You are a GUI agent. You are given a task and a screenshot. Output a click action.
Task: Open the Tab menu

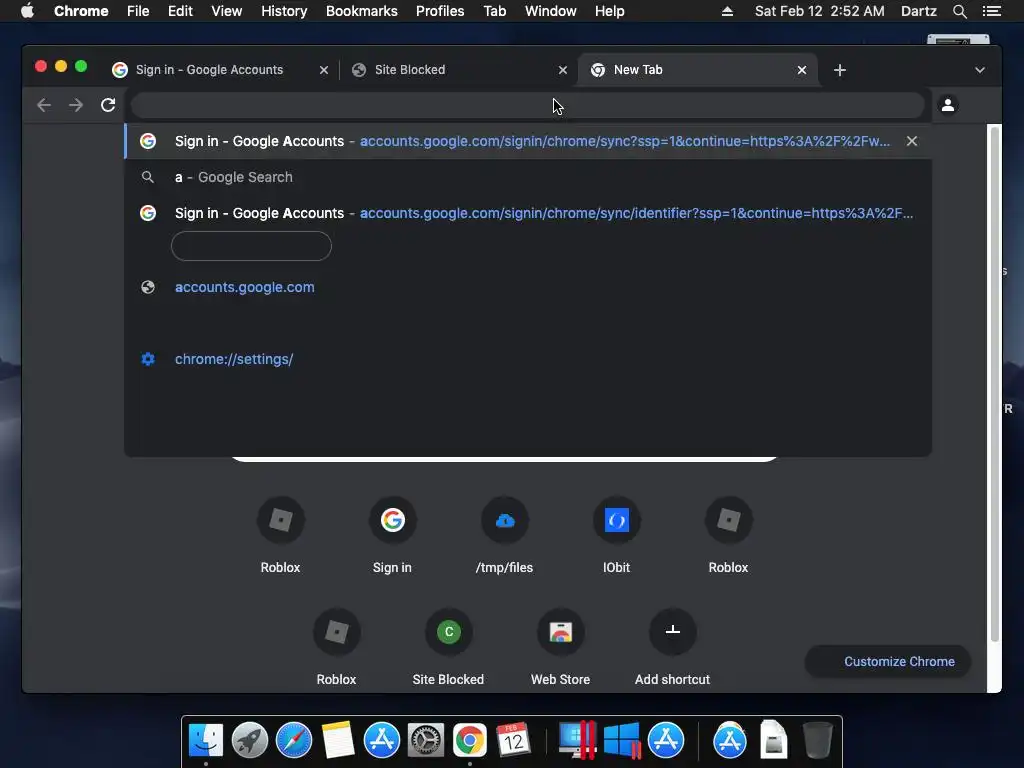point(494,11)
